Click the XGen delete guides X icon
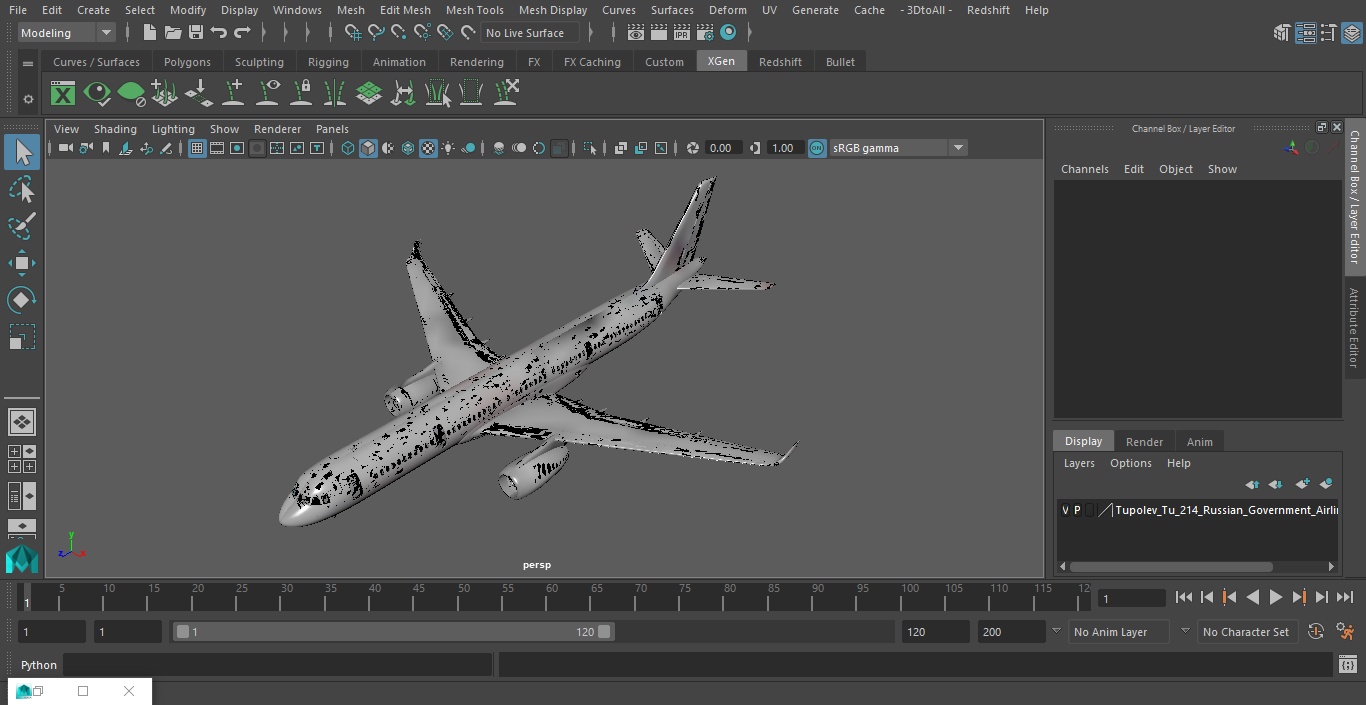The width and height of the screenshot is (1366, 705). click(506, 93)
